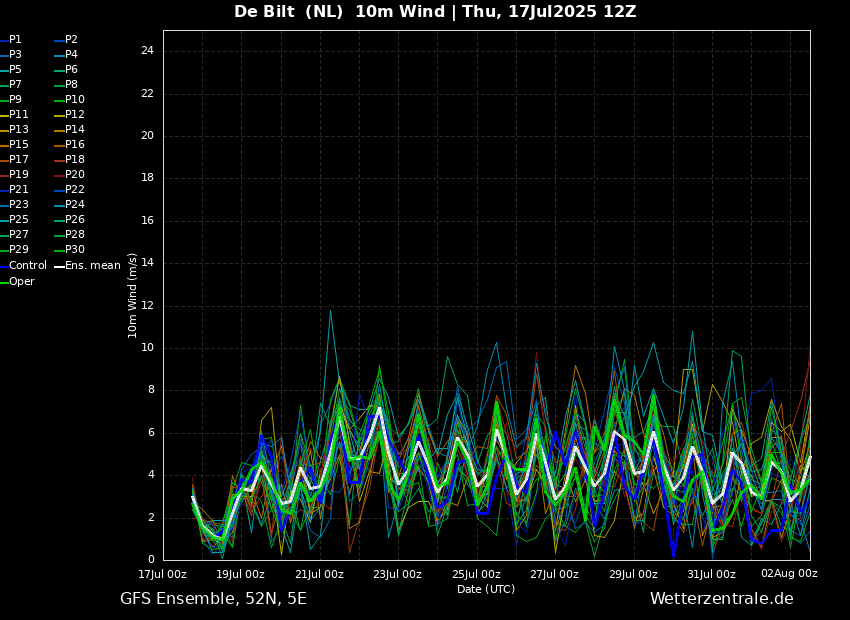Select P25 member in the legend
Viewport: 850px width, 620px height.
click(19, 220)
